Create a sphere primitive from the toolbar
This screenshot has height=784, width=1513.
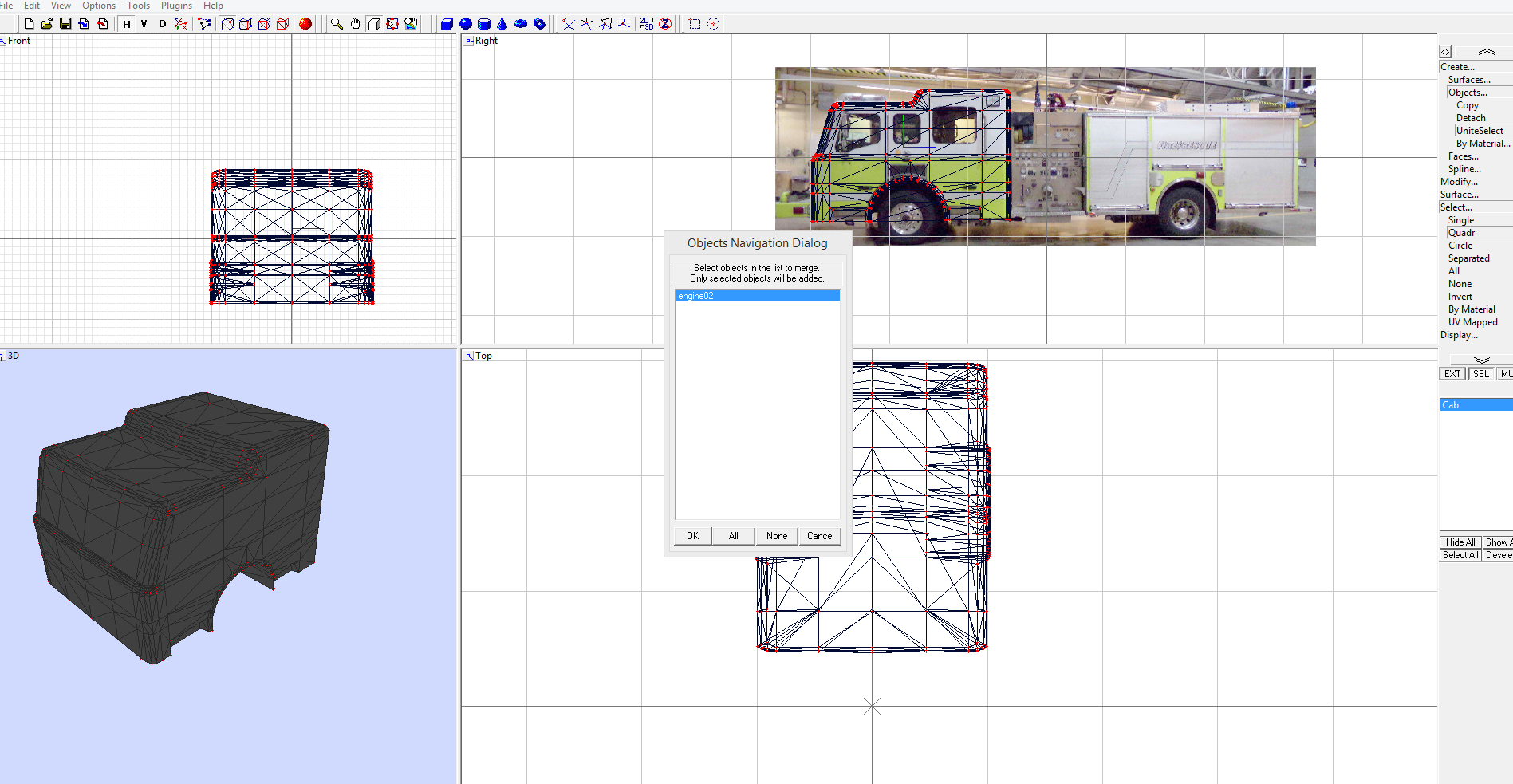click(x=465, y=23)
